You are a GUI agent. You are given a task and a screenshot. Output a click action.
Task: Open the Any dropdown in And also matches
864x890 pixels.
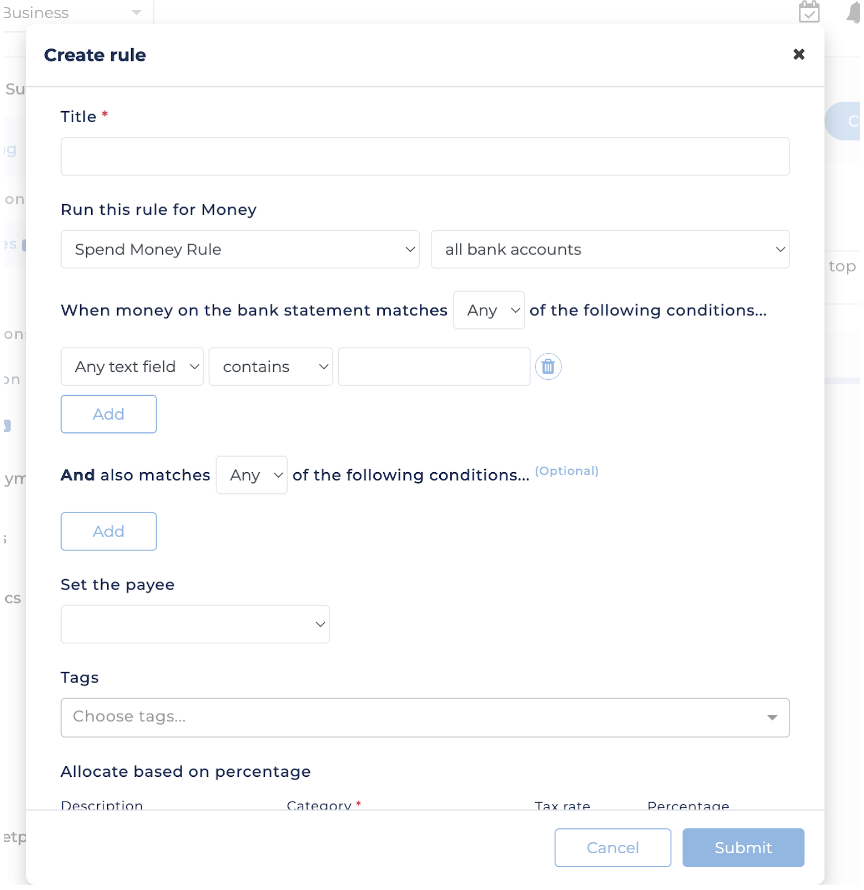coord(252,476)
